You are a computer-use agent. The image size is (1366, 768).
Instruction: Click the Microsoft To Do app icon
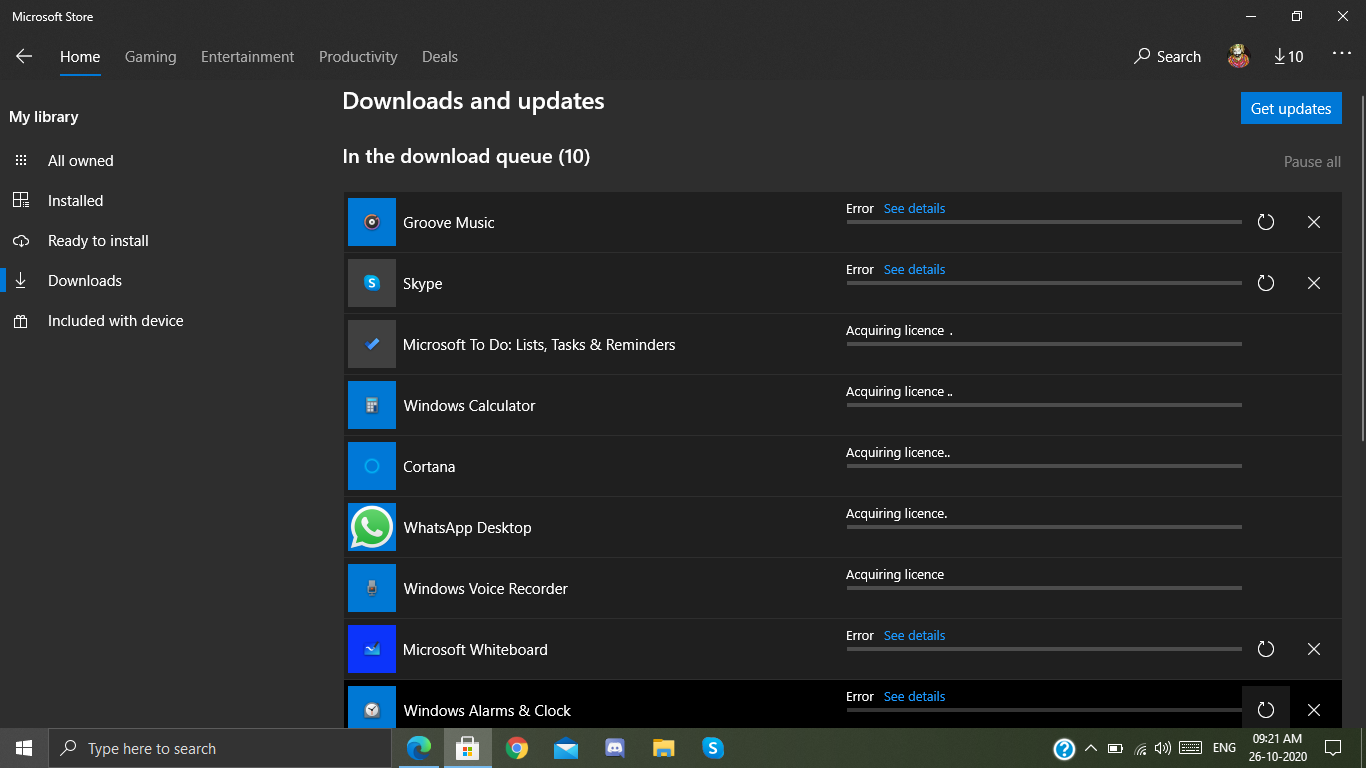click(372, 344)
